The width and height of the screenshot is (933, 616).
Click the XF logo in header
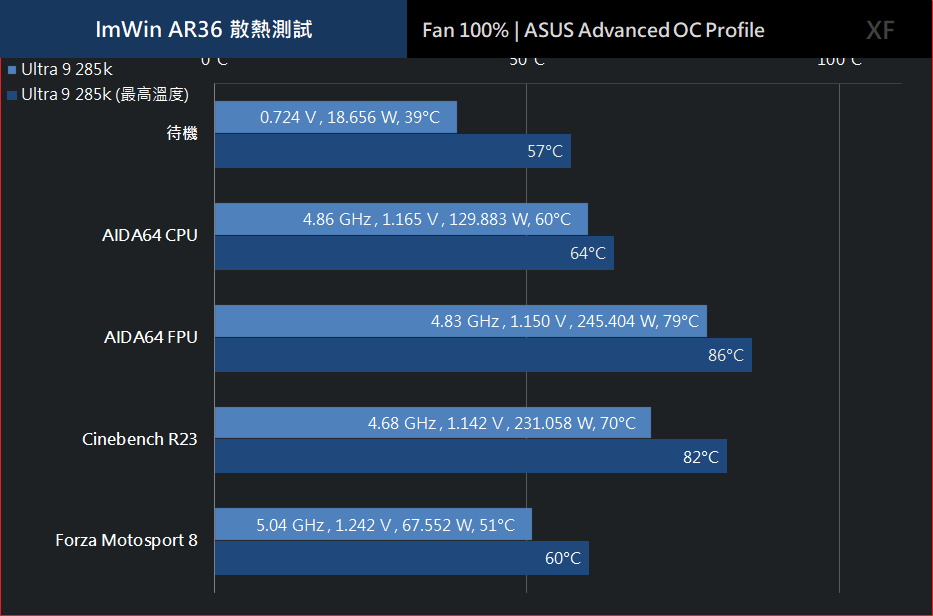(x=880, y=30)
